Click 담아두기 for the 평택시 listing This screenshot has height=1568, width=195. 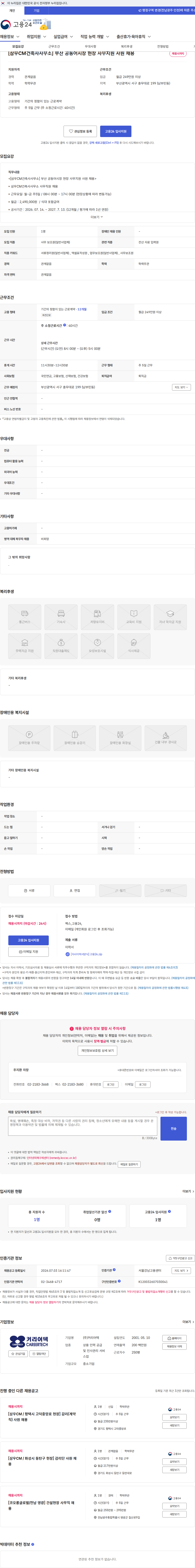pos(174,1417)
